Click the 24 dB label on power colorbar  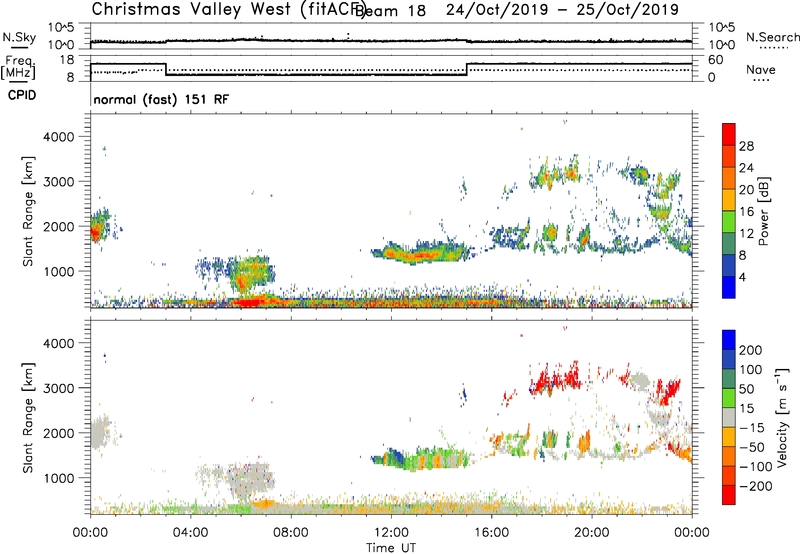tap(746, 168)
